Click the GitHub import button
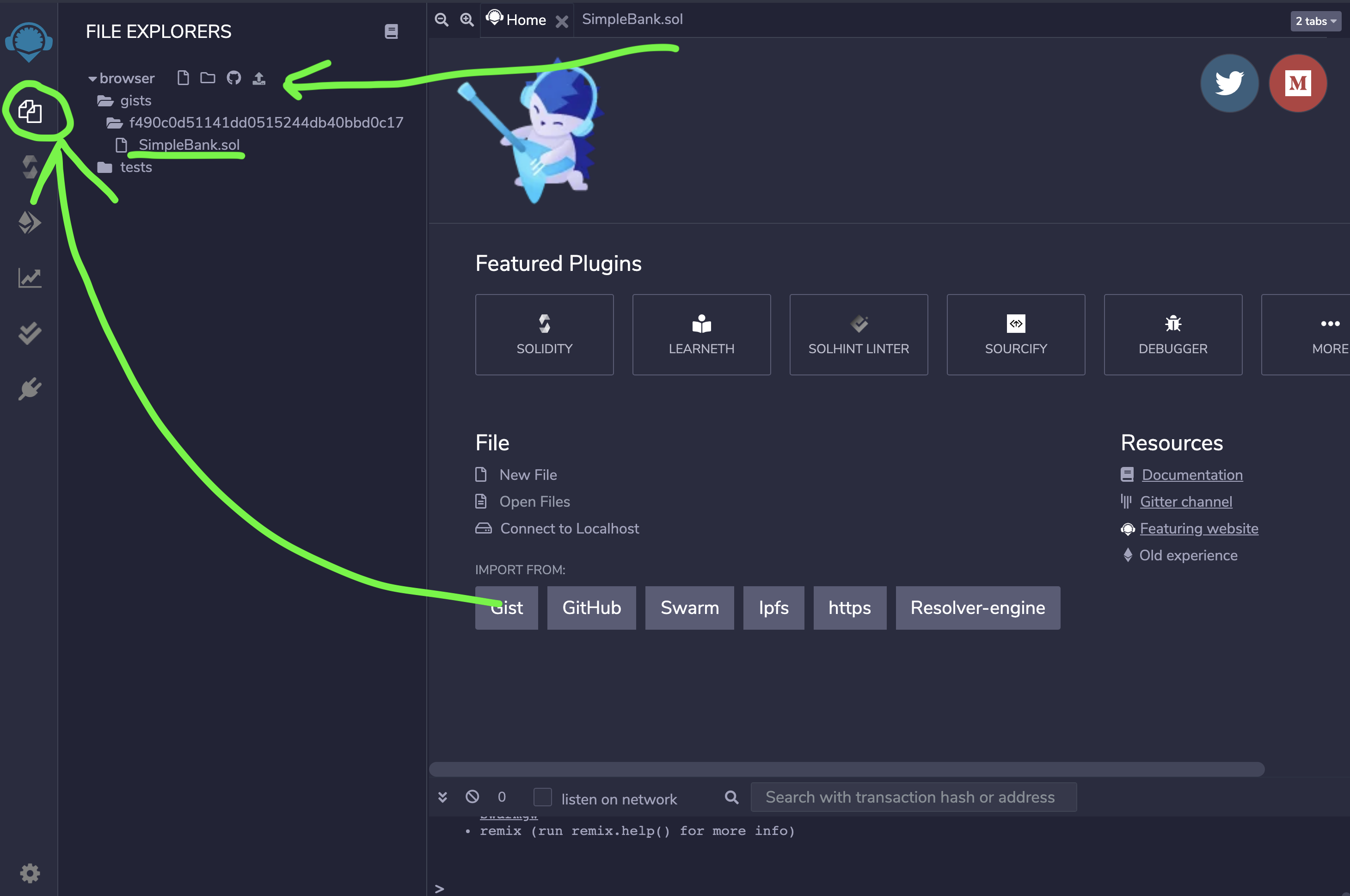The width and height of the screenshot is (1350, 896). click(591, 607)
